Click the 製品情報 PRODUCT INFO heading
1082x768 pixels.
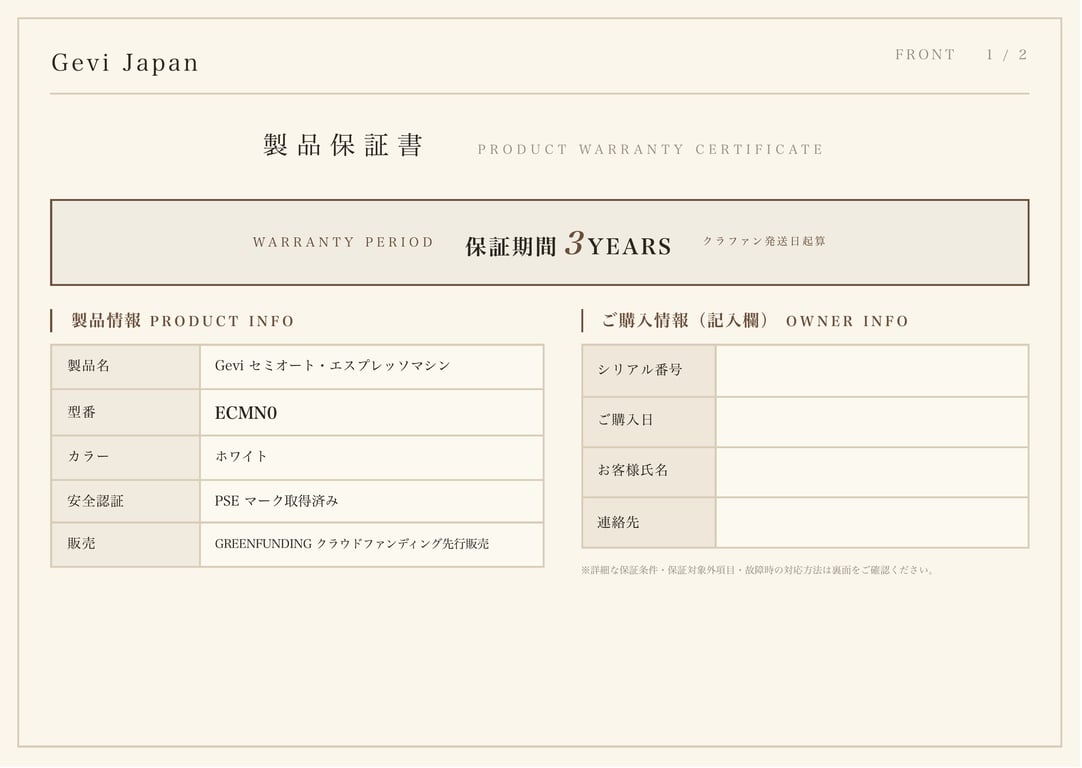pyautogui.click(x=183, y=321)
